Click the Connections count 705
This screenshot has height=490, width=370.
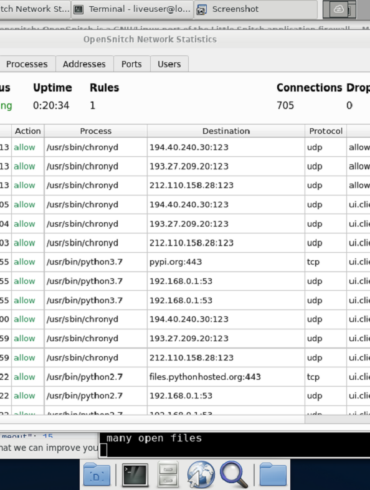tap(285, 106)
